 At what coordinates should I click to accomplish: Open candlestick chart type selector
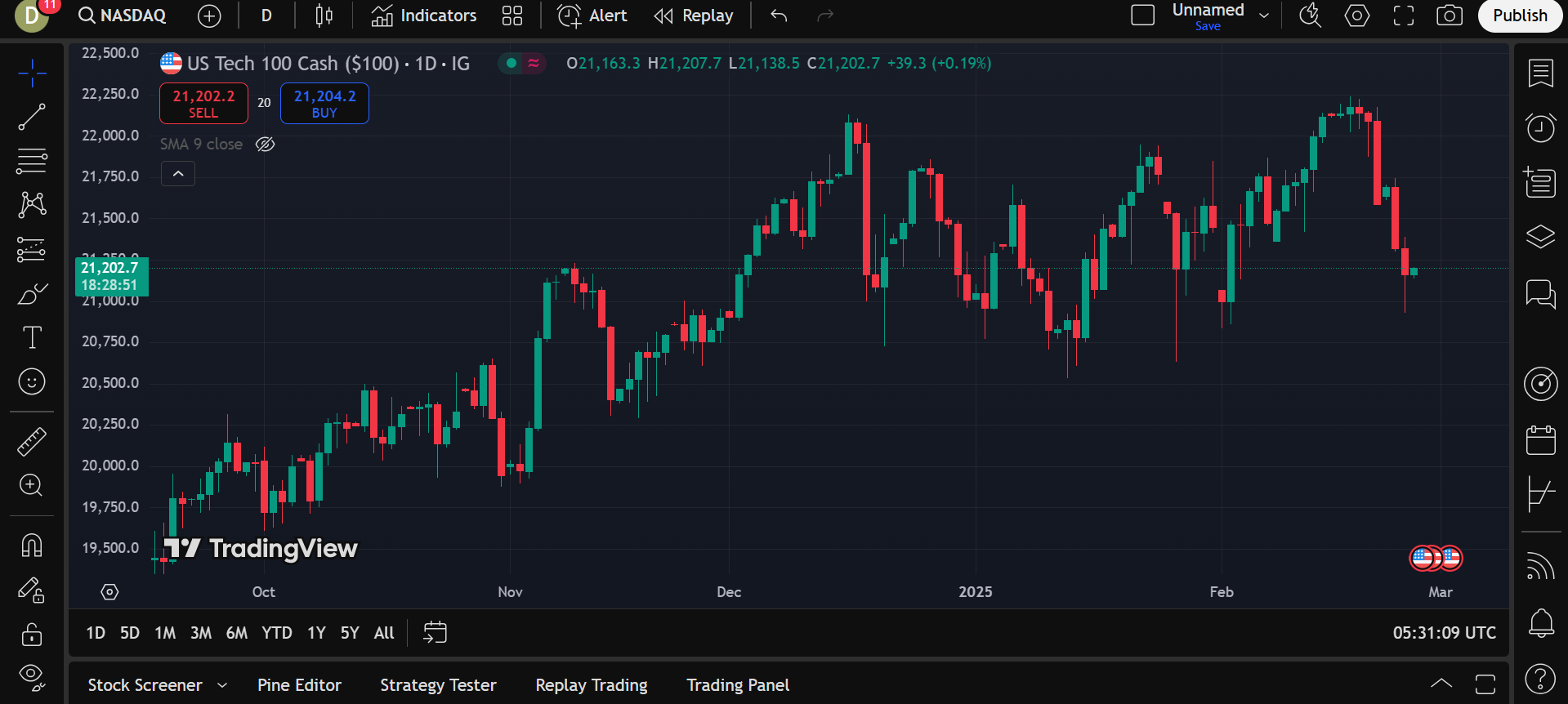tap(324, 16)
